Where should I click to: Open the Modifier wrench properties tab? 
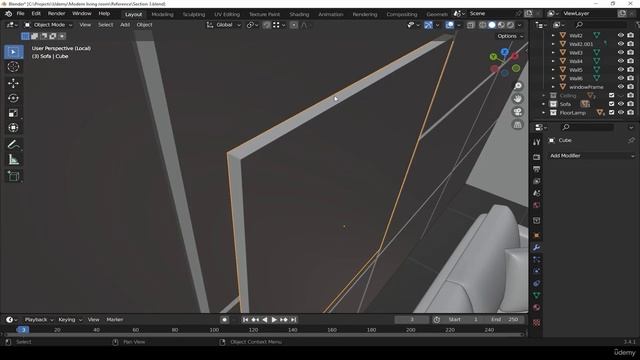pyautogui.click(x=537, y=247)
